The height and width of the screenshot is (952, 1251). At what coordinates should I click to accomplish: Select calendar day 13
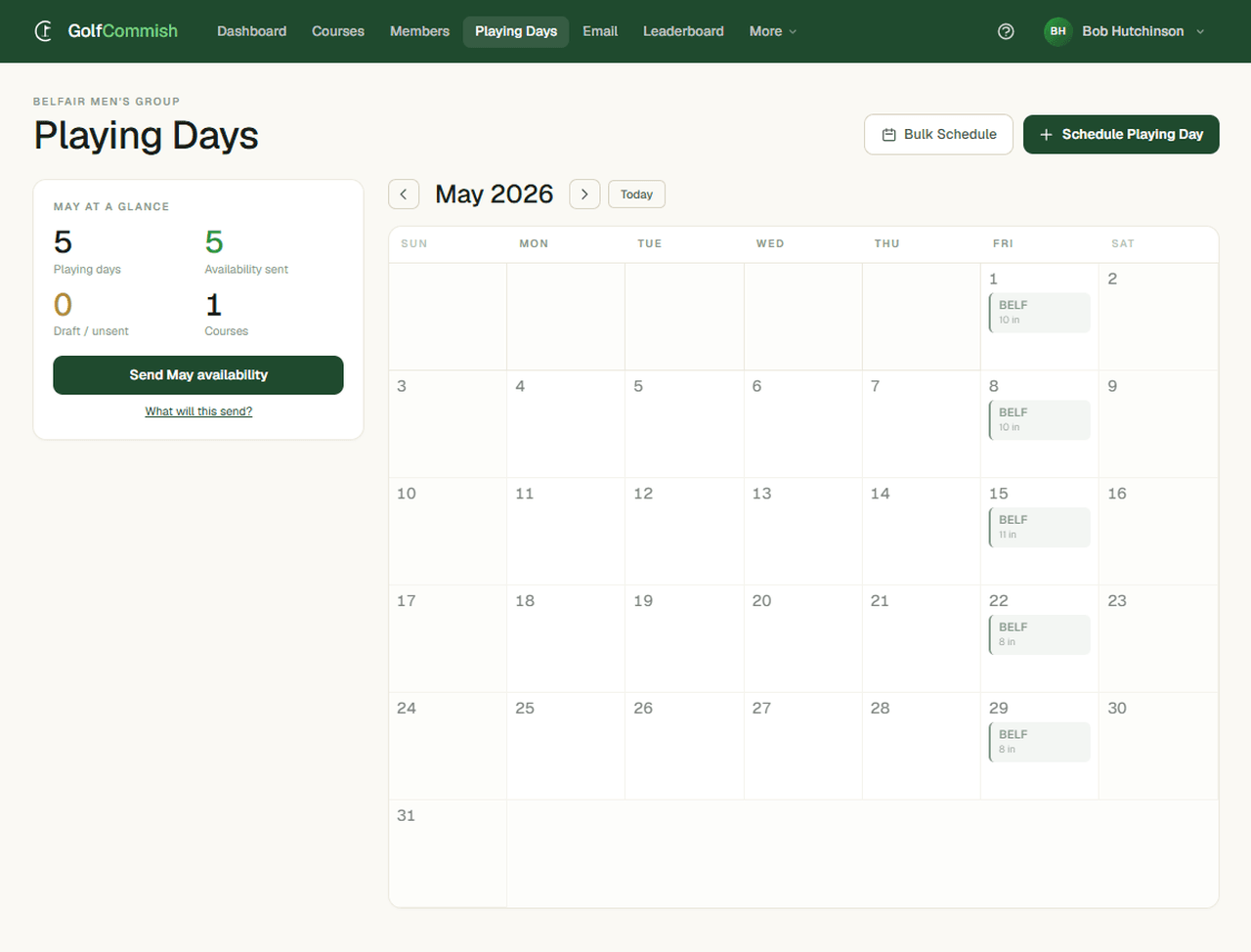coord(803,532)
